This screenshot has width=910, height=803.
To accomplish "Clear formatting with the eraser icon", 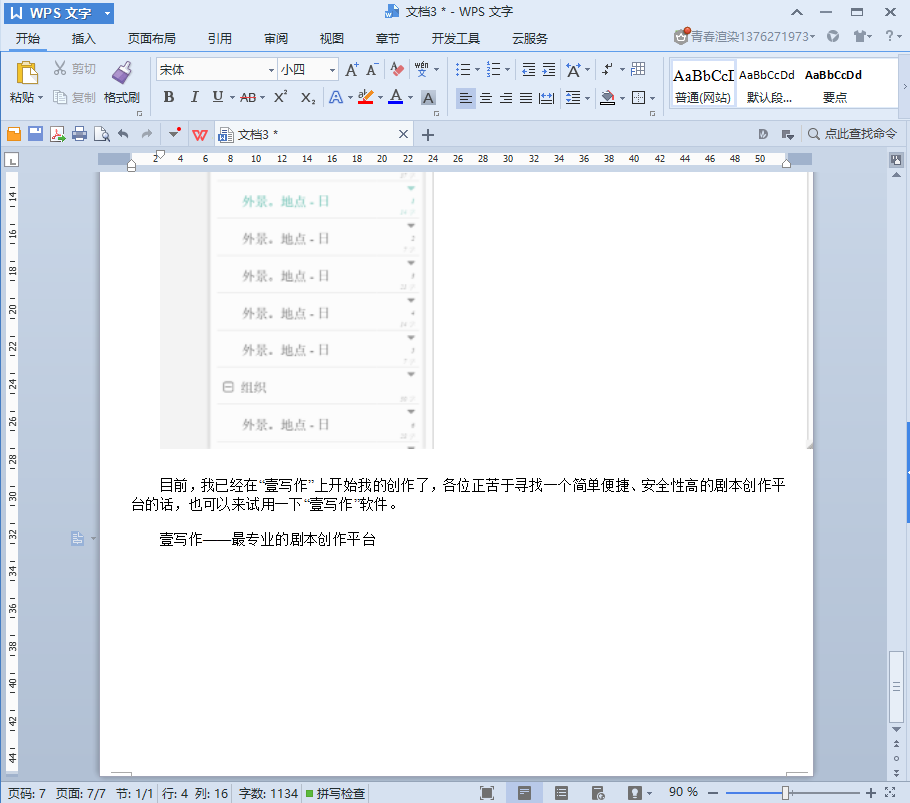I will point(397,70).
